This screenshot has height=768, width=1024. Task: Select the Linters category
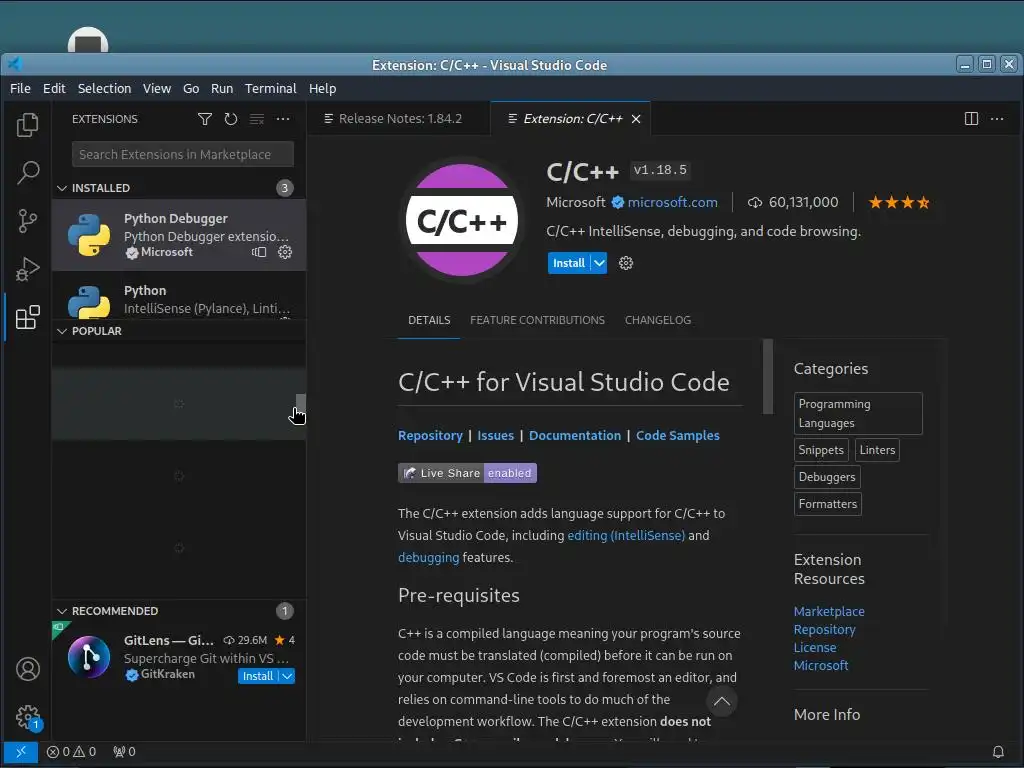point(877,450)
